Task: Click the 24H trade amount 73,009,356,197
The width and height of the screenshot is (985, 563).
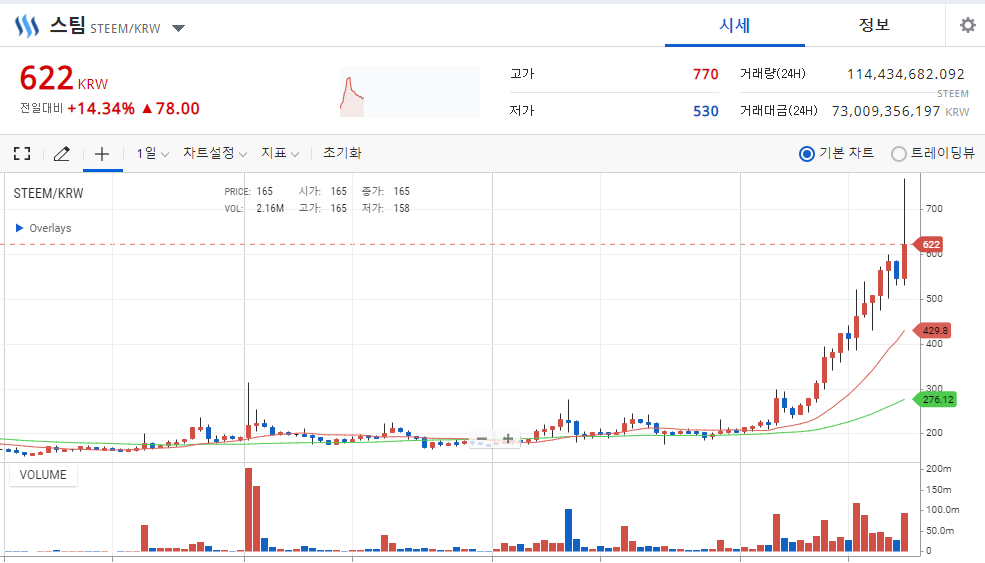Action: click(x=886, y=111)
